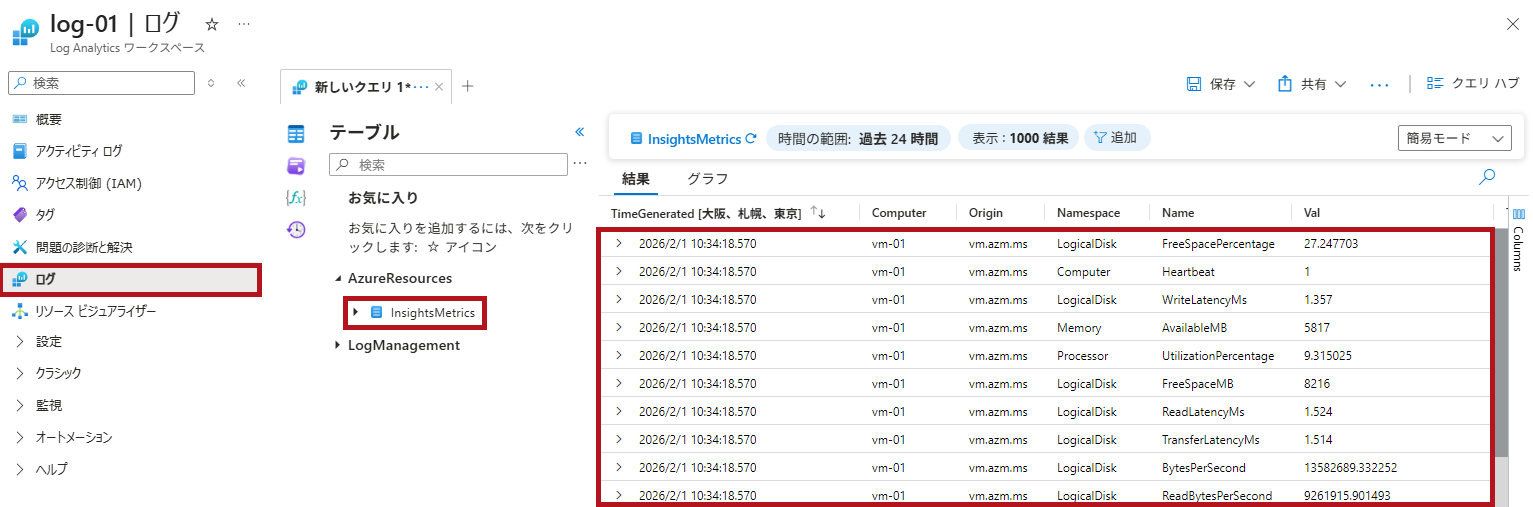Collapse the Tables panel with double chevron
This screenshot has height=507, width=1533.
(579, 132)
